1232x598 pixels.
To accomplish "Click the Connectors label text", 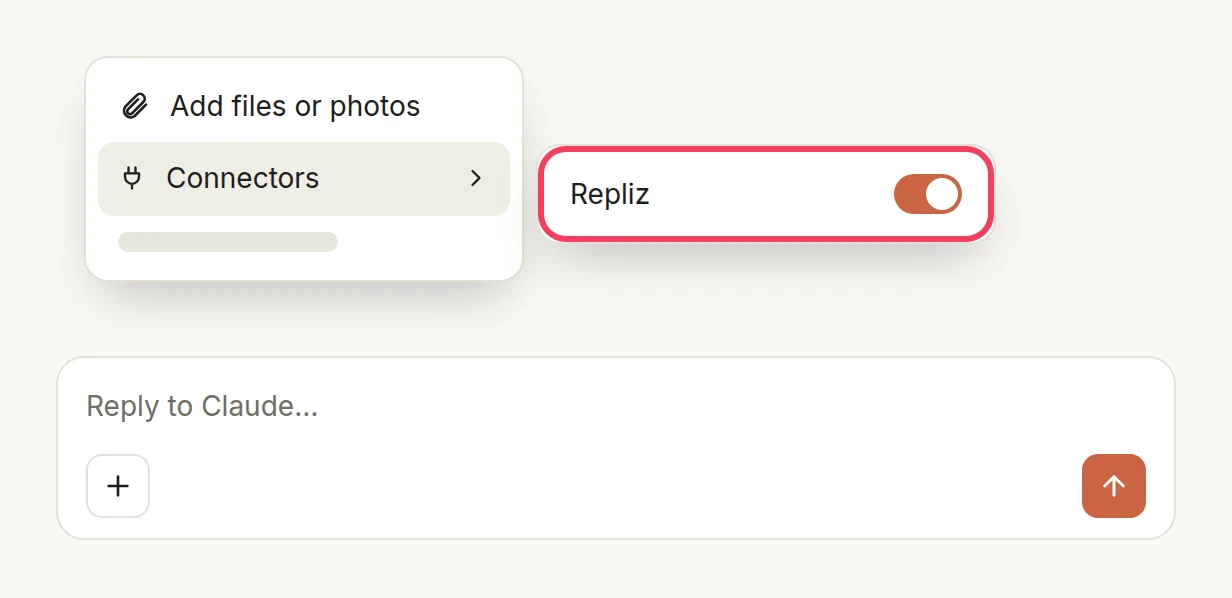I will [x=243, y=178].
